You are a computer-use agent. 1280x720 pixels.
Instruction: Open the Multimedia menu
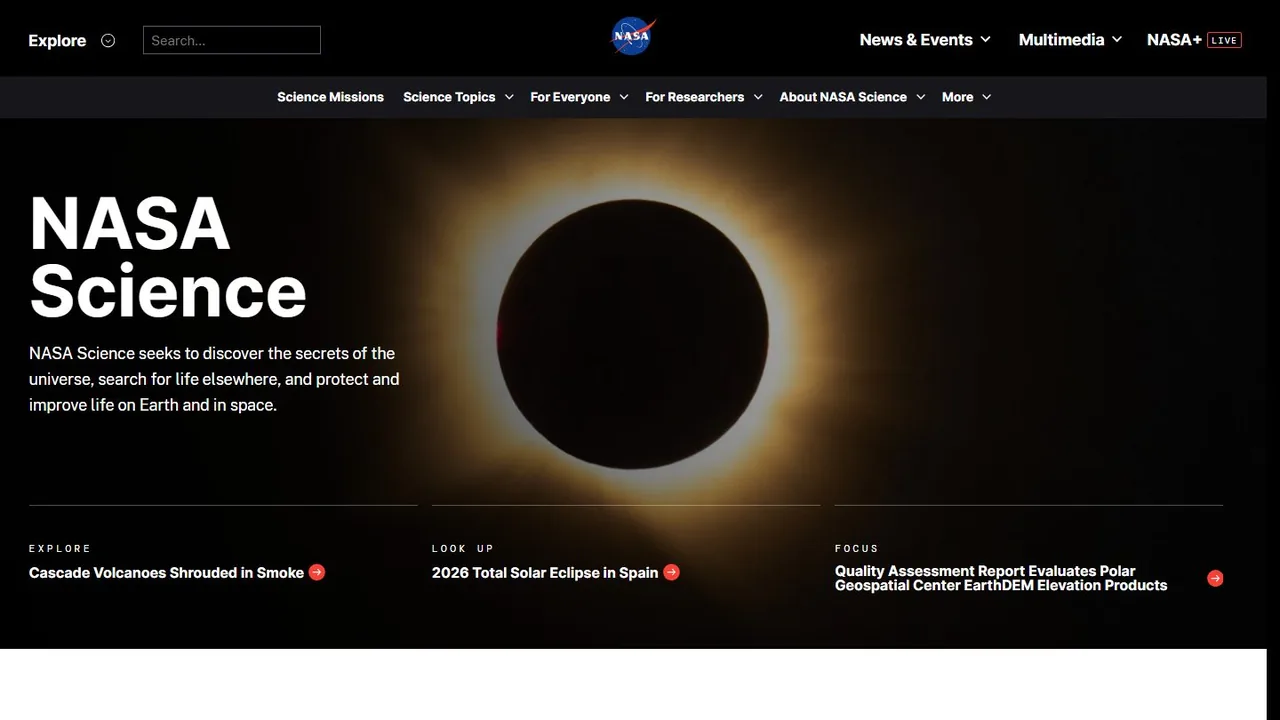pyautogui.click(x=1061, y=40)
